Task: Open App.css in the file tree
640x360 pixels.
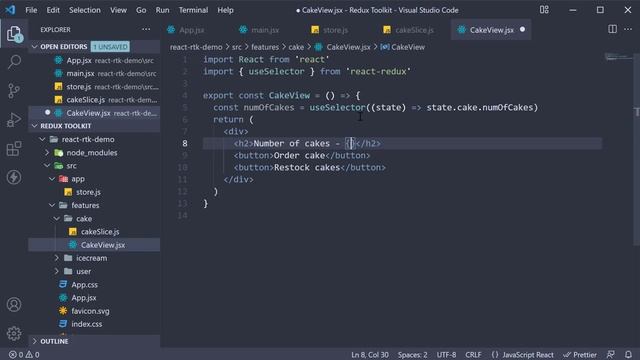Action: point(94,284)
